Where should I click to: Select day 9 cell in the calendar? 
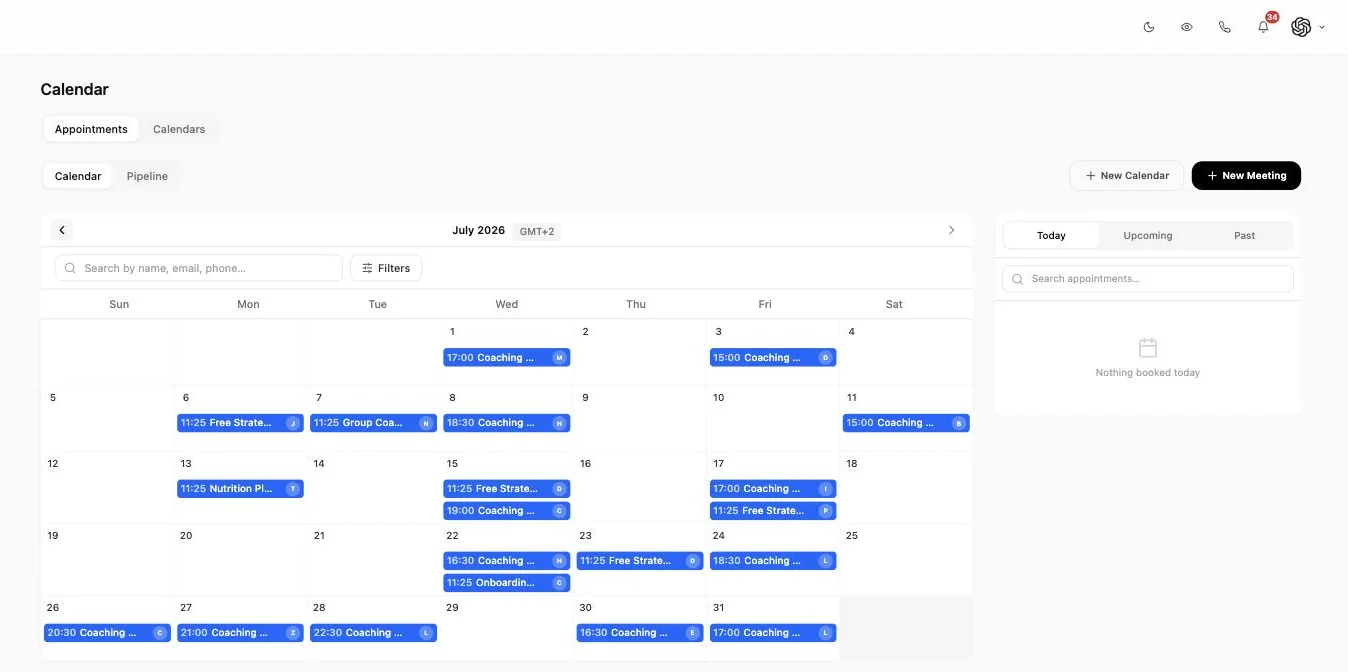click(x=640, y=418)
